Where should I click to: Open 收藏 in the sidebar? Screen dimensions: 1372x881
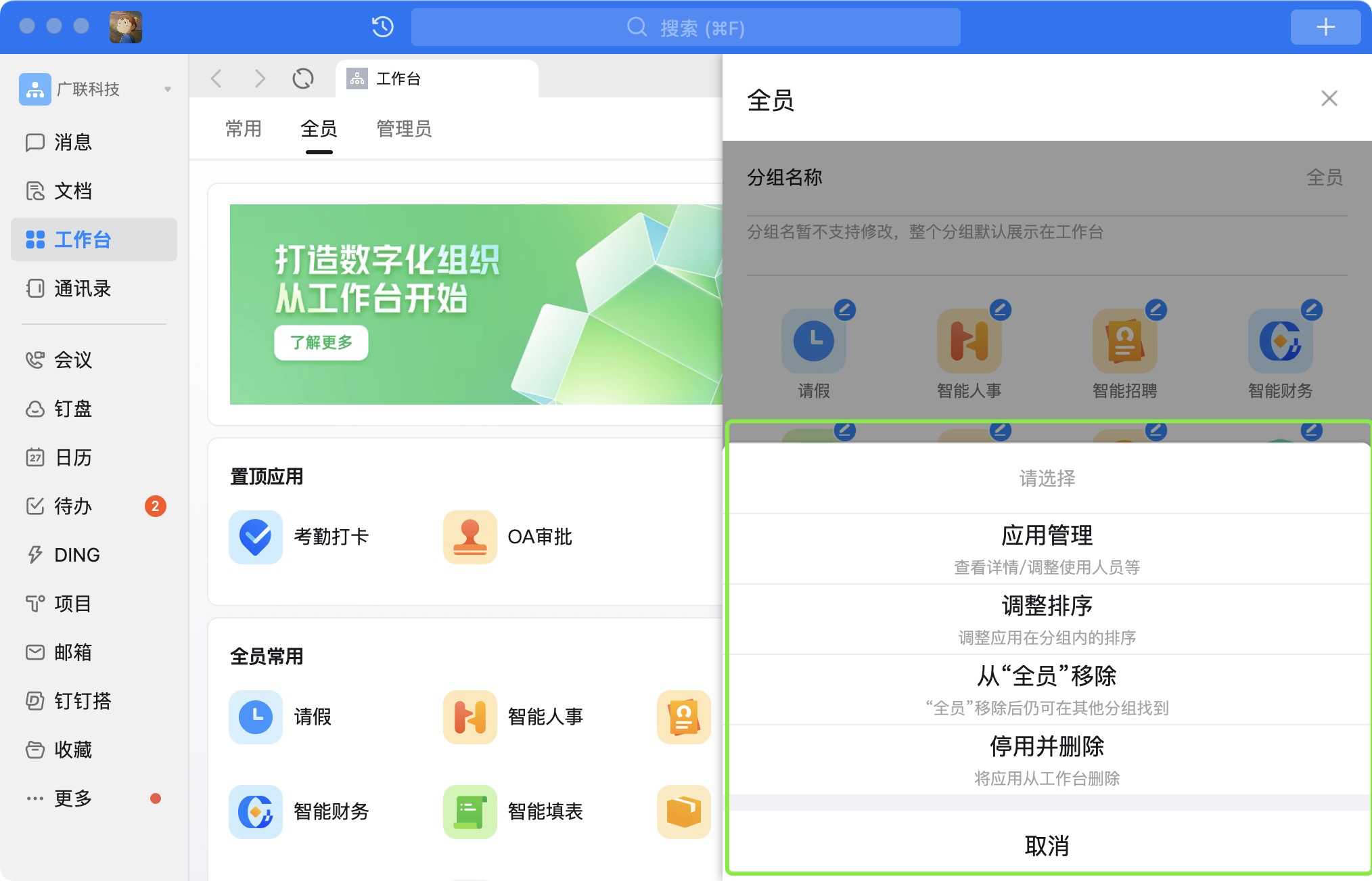[x=94, y=750]
